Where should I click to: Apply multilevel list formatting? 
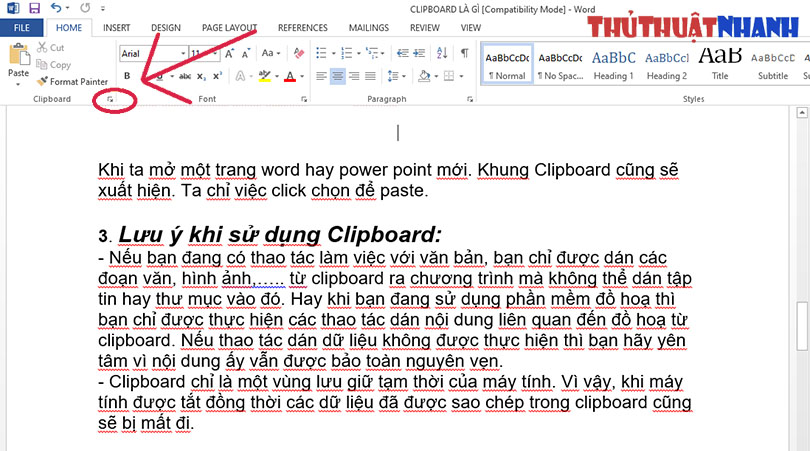tap(371, 53)
